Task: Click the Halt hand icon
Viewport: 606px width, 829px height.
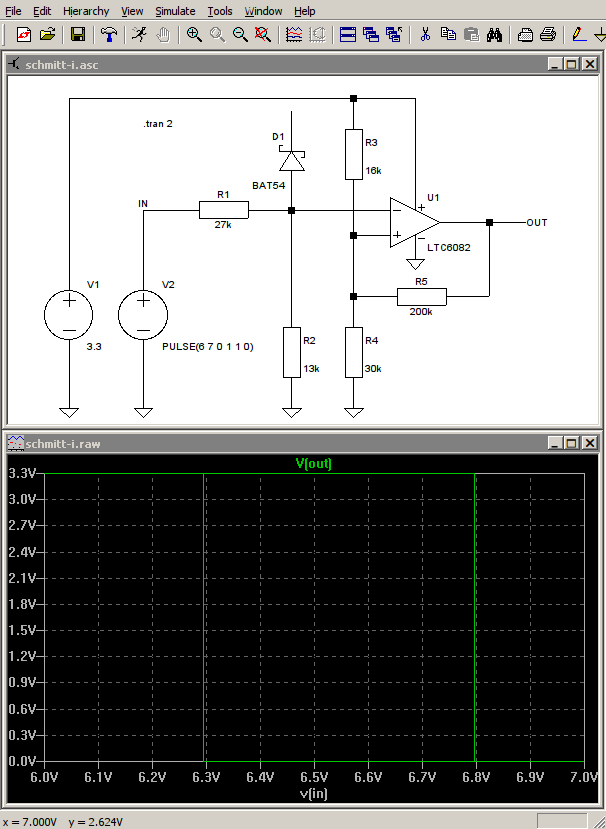Action: point(163,35)
